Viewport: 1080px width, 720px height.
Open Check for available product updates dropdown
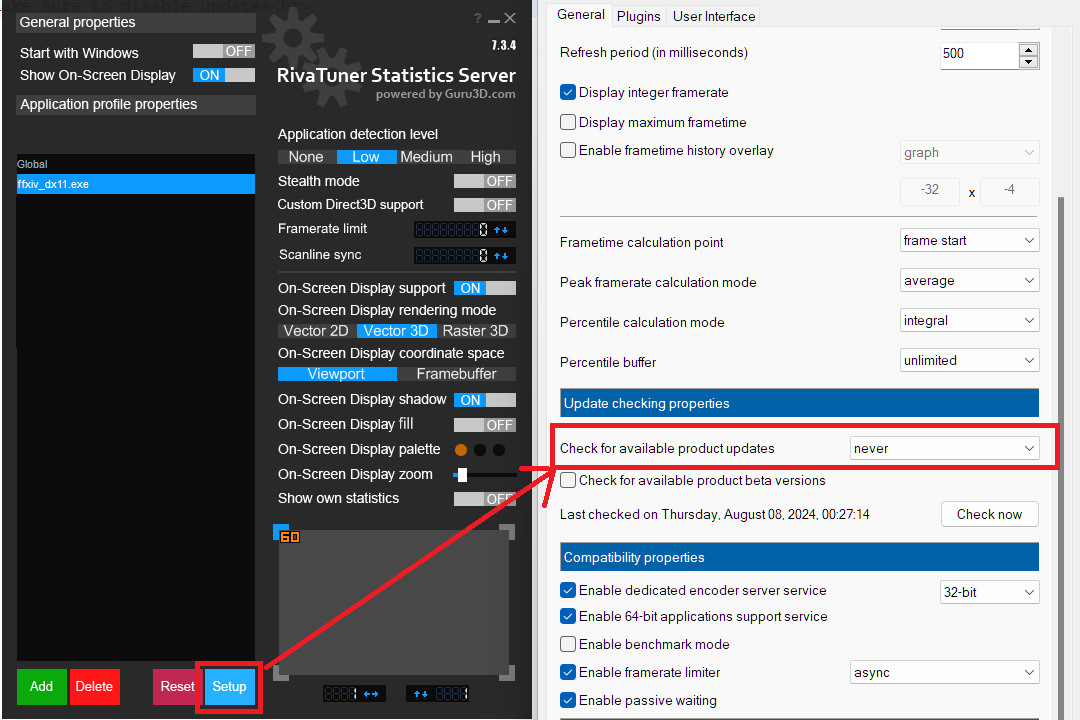[944, 449]
